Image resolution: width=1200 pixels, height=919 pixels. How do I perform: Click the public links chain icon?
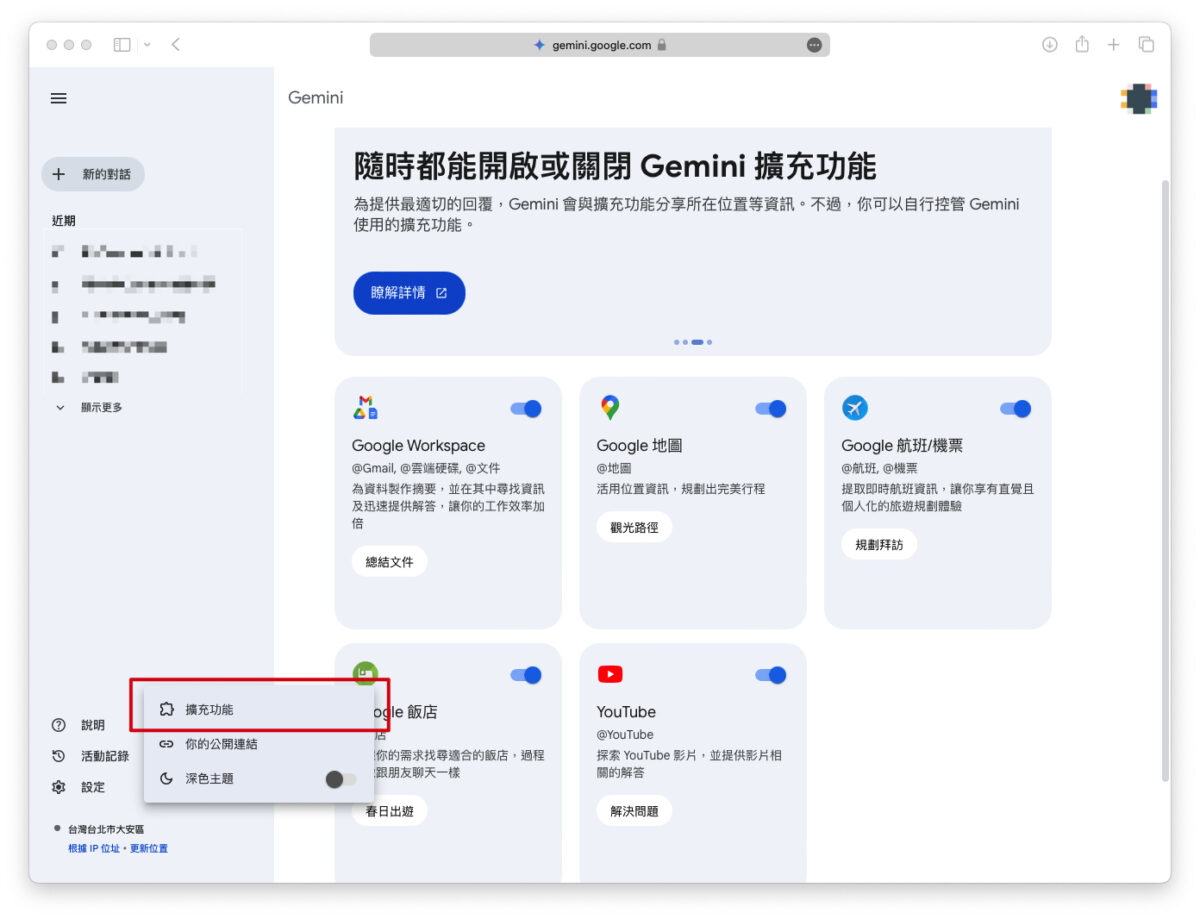[x=167, y=744]
